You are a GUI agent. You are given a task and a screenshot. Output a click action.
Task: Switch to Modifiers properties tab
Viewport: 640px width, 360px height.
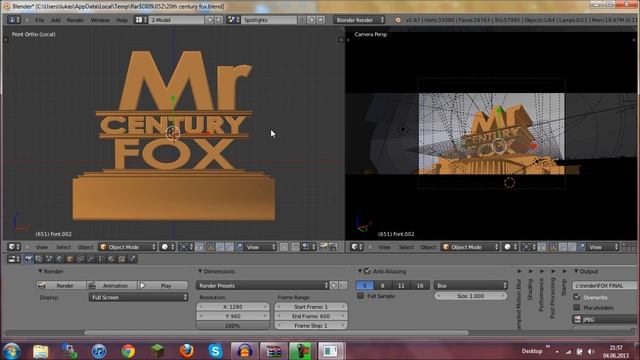point(91,259)
